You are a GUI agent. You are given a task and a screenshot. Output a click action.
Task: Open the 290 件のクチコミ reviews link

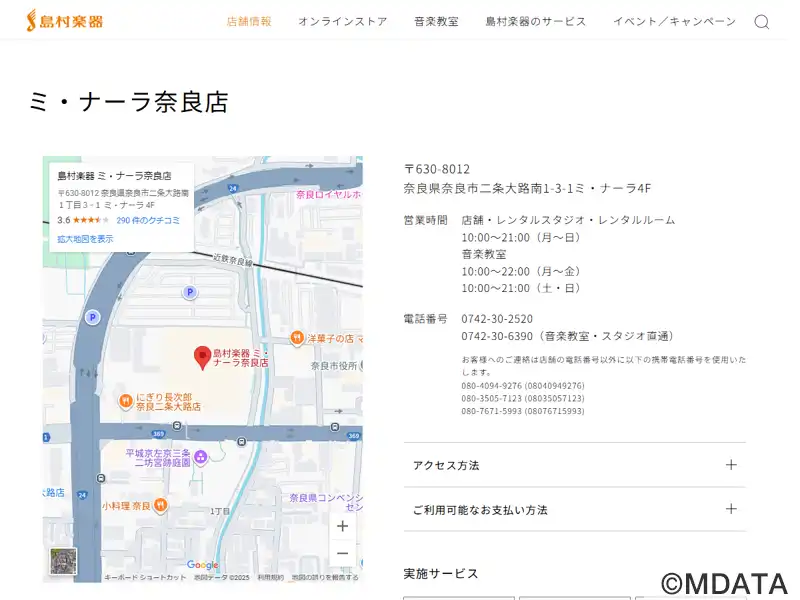pos(148,220)
